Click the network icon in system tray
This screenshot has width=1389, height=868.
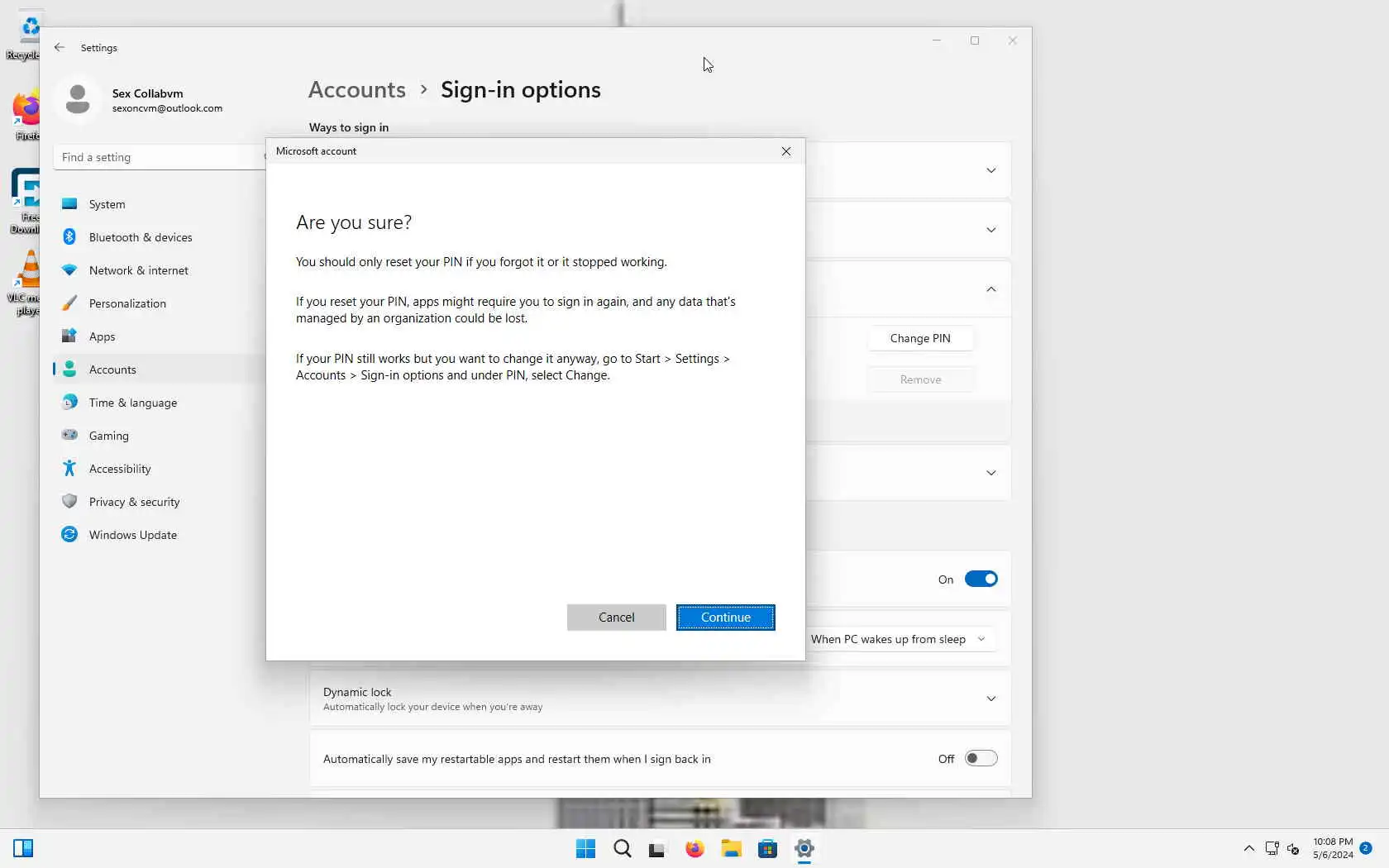click(x=1272, y=848)
